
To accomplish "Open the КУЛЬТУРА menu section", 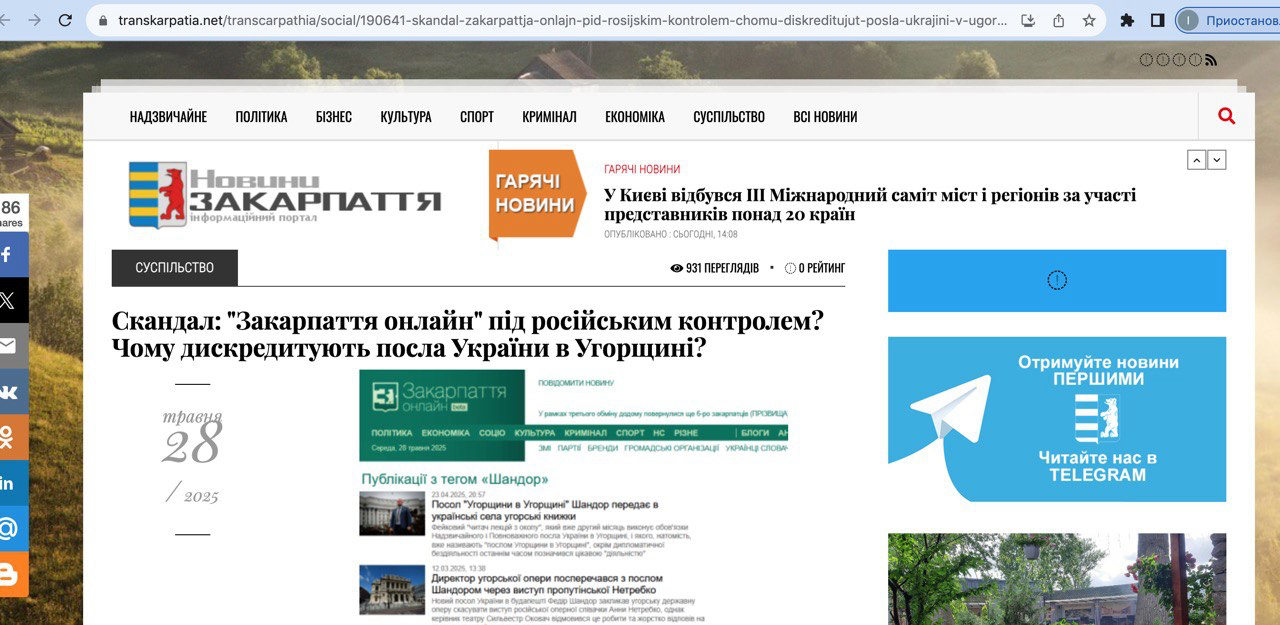I will [x=406, y=117].
